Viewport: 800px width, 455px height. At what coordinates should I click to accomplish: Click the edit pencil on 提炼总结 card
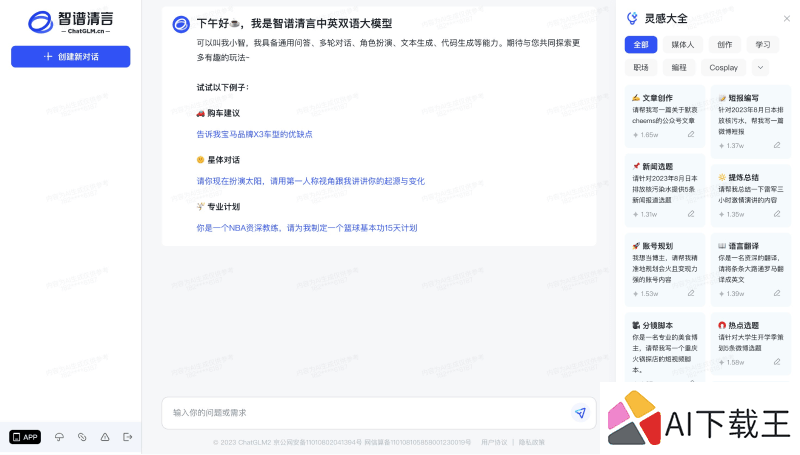point(777,214)
